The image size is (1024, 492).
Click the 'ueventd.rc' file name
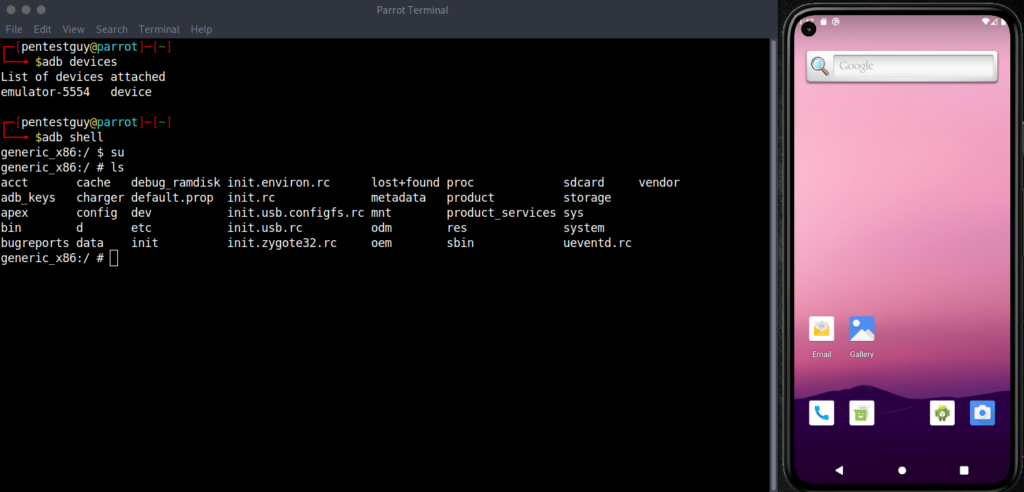(x=598, y=244)
